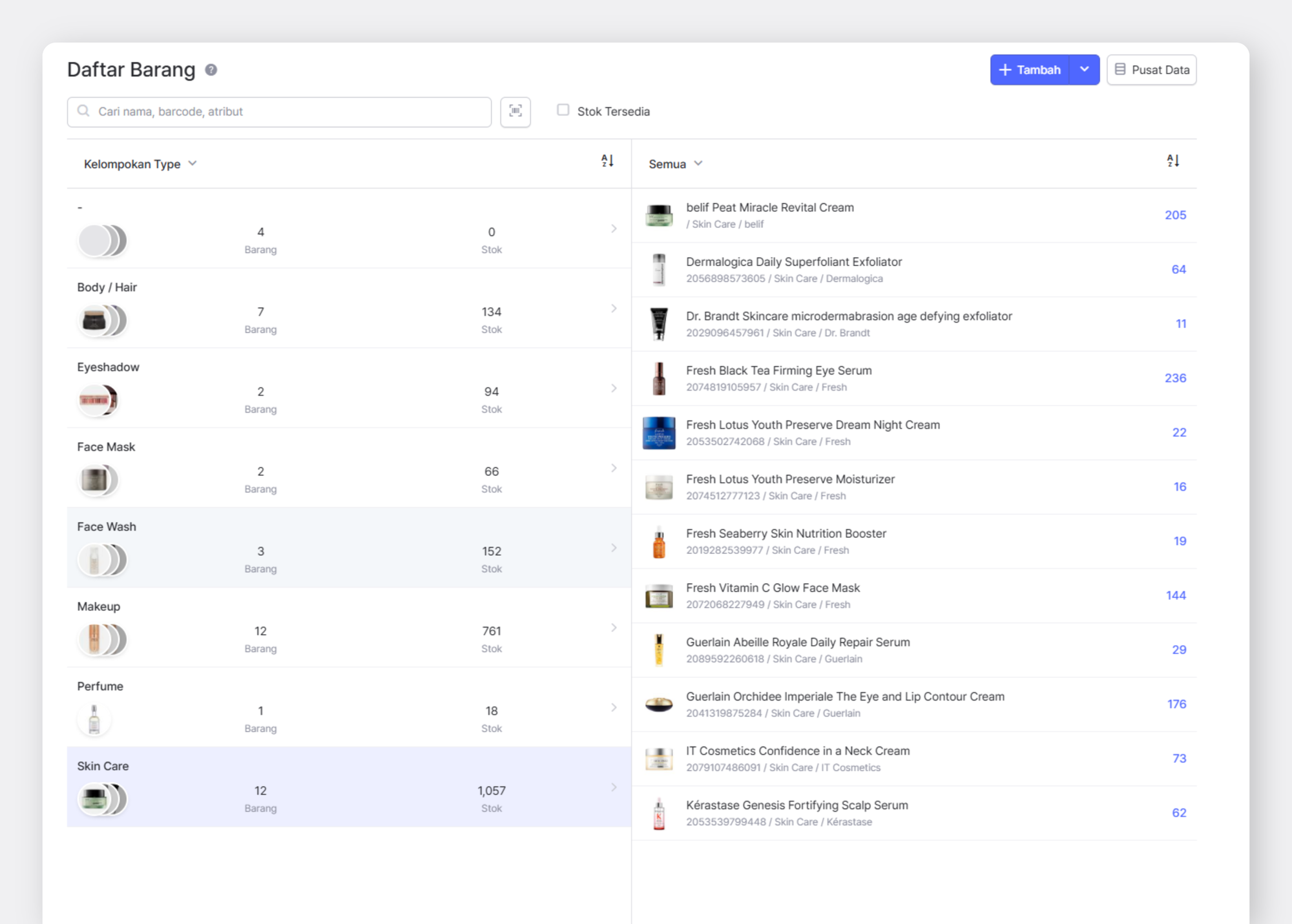Click Fresh Seaberry Booster product image
1292x924 pixels.
pyautogui.click(x=659, y=541)
